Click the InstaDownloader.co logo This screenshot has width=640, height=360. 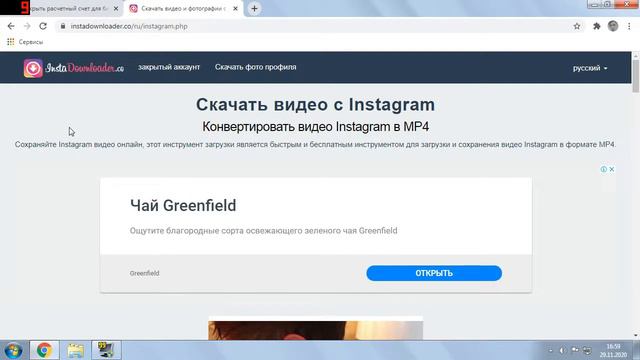click(x=74, y=68)
